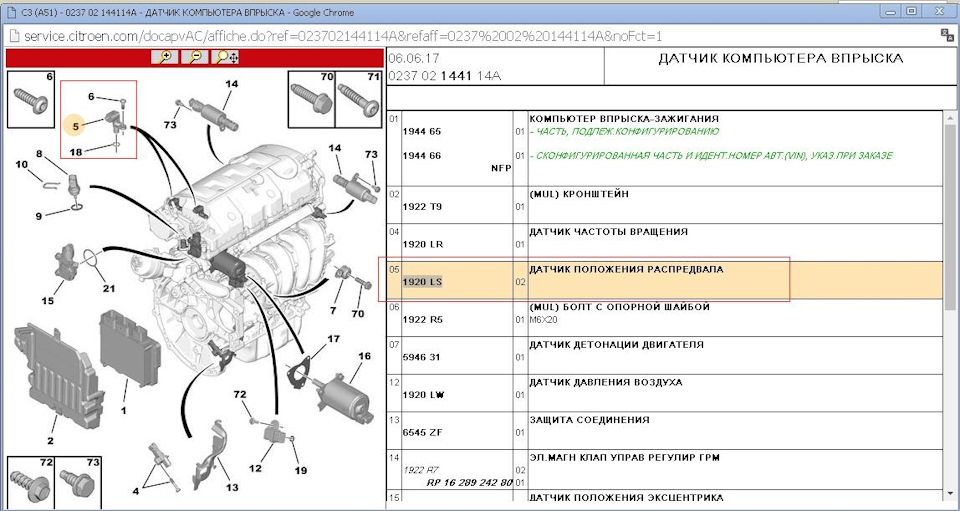Click description (MUL) КРОНШТЕЙН
The width and height of the screenshot is (960, 511).
pyautogui.click(x=579, y=194)
